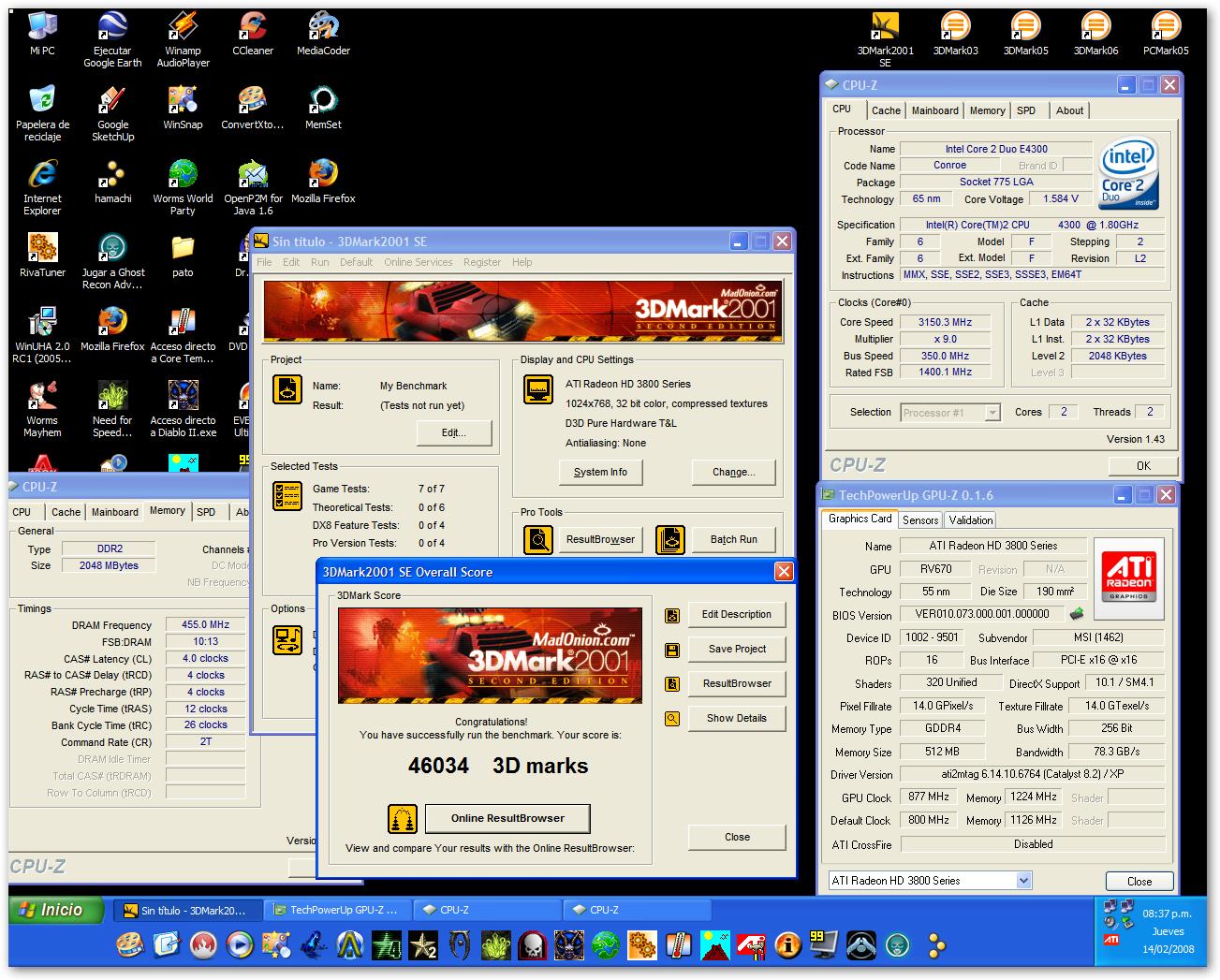Select the Sin título - 3DMark2001 taskbar item

[x=188, y=910]
